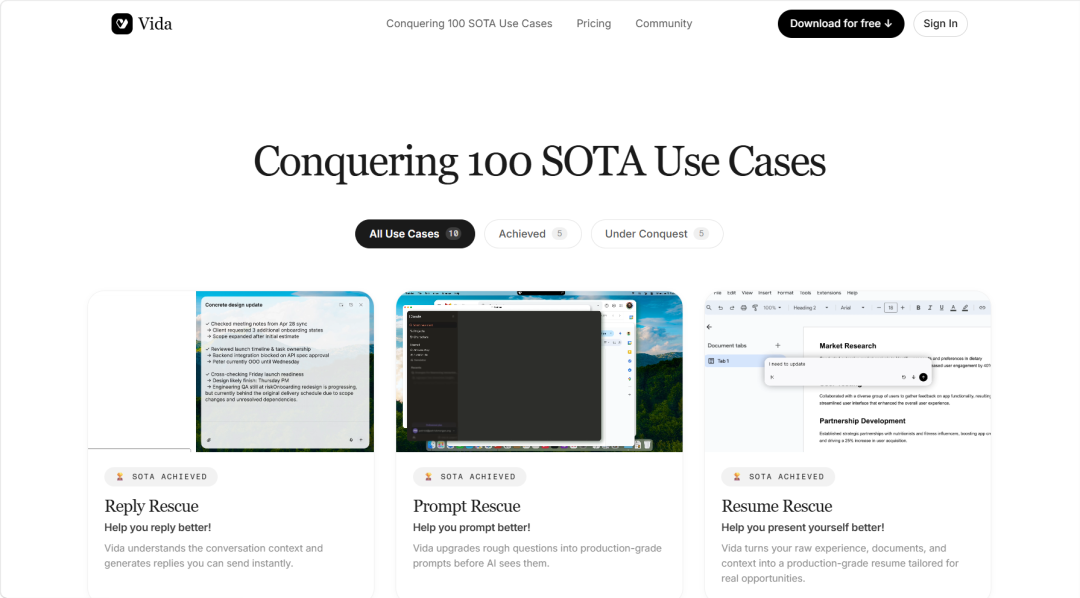This screenshot has width=1080, height=598.
Task: Click 'Vida understands the conversation context' description
Action: (x=214, y=556)
